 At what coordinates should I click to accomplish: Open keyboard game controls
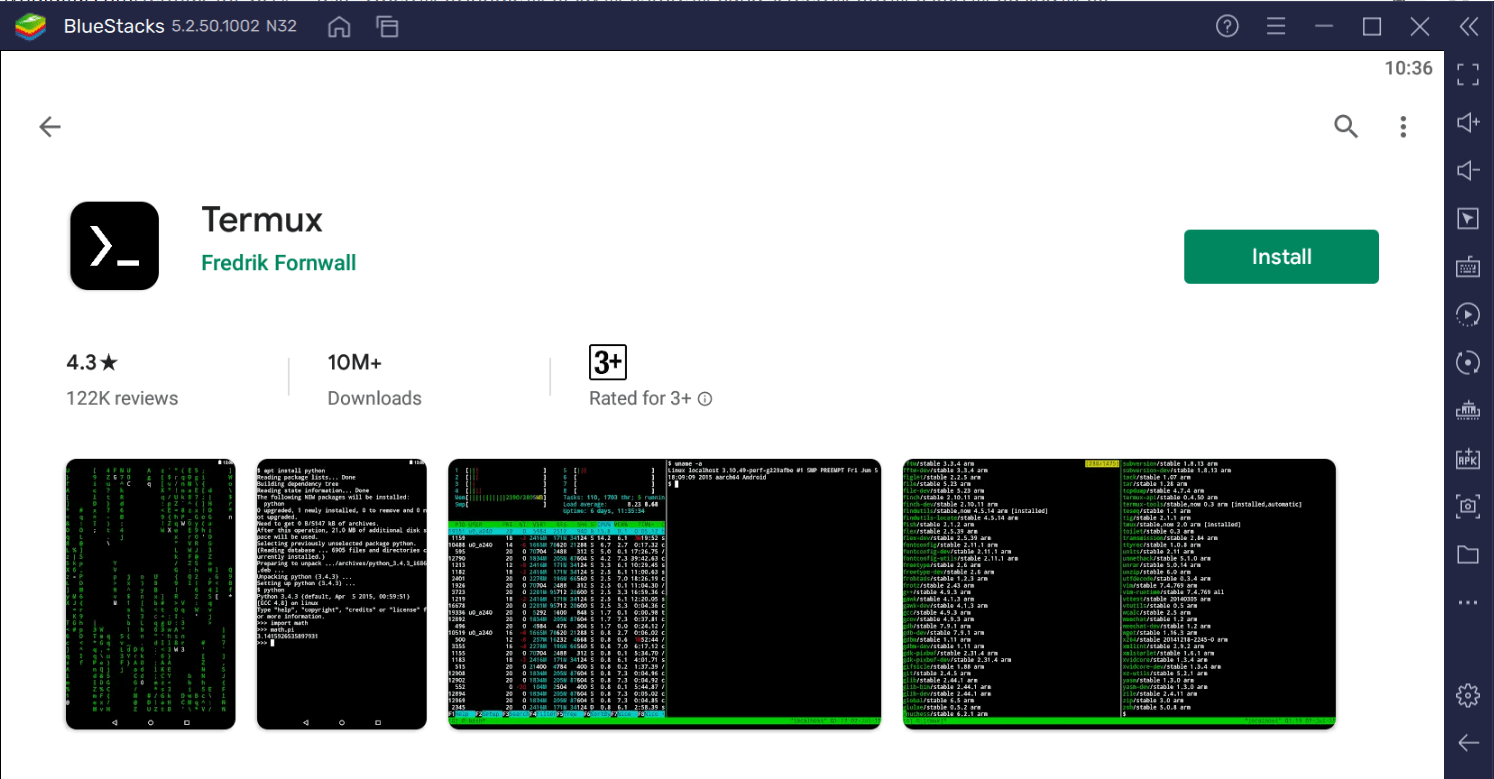point(1468,266)
